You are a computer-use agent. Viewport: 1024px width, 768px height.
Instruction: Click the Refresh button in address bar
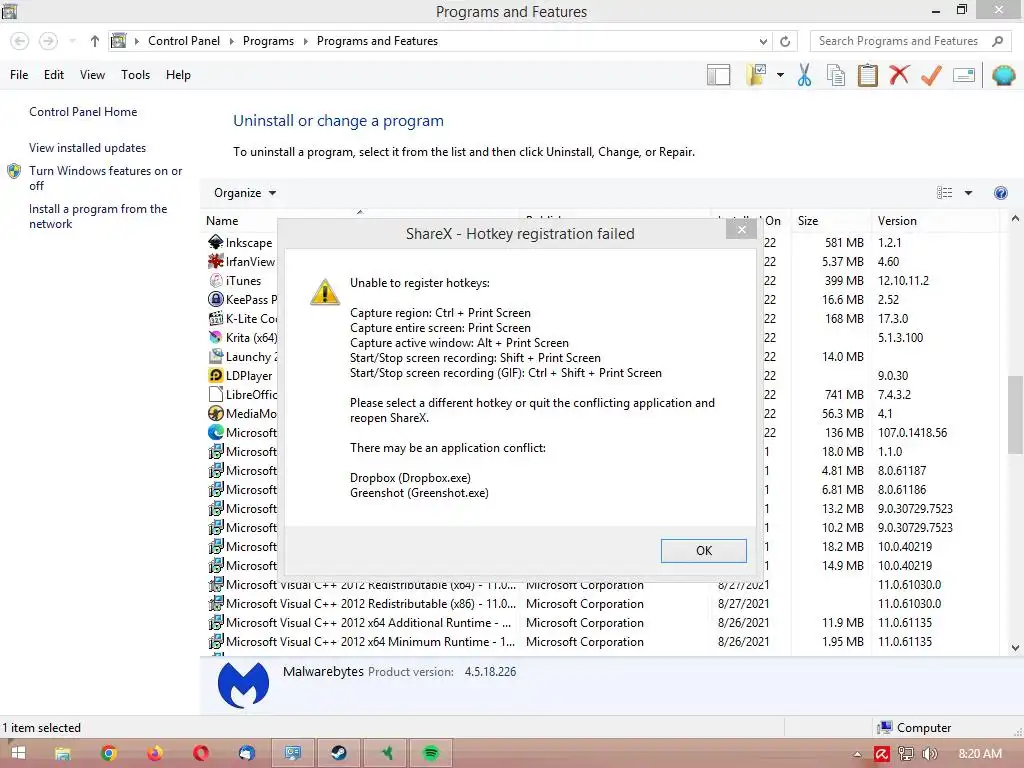pyautogui.click(x=785, y=41)
